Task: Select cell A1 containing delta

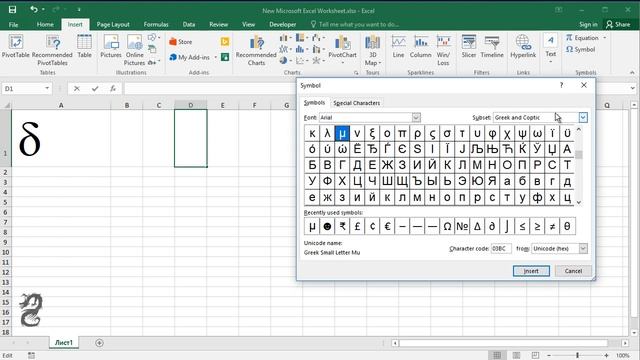Action: 61,138
